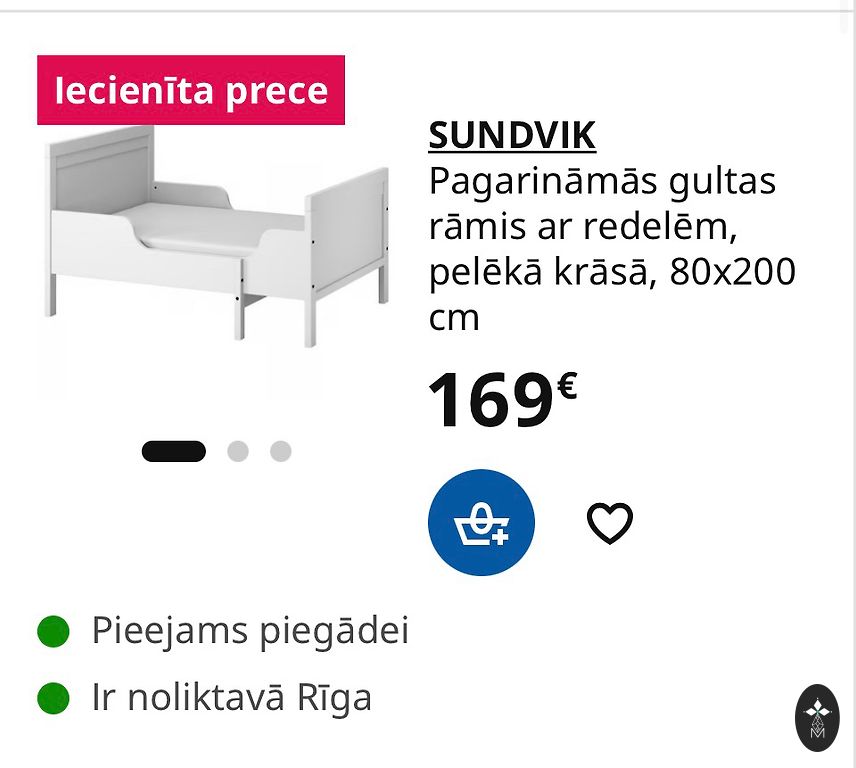Screen dimensions: 856x768
Task: Switch to the second product image dot
Action: (x=237, y=451)
